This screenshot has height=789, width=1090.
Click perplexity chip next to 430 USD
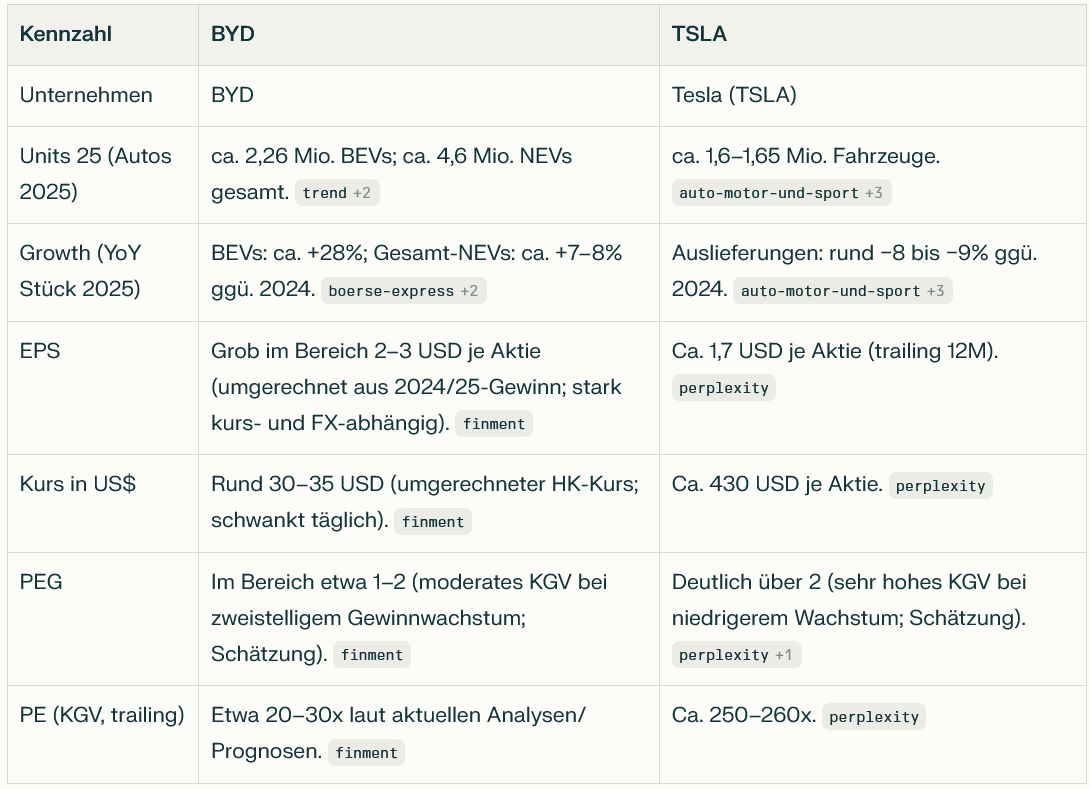[940, 486]
